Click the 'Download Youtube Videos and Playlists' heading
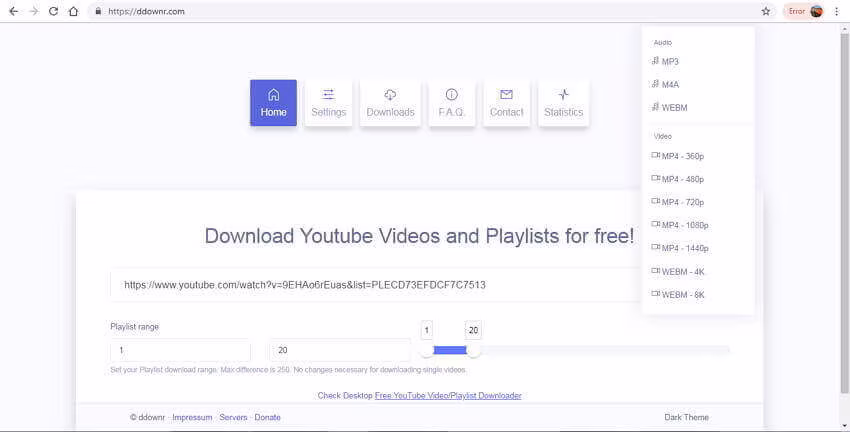Screen dimensions: 850x432 (419, 236)
